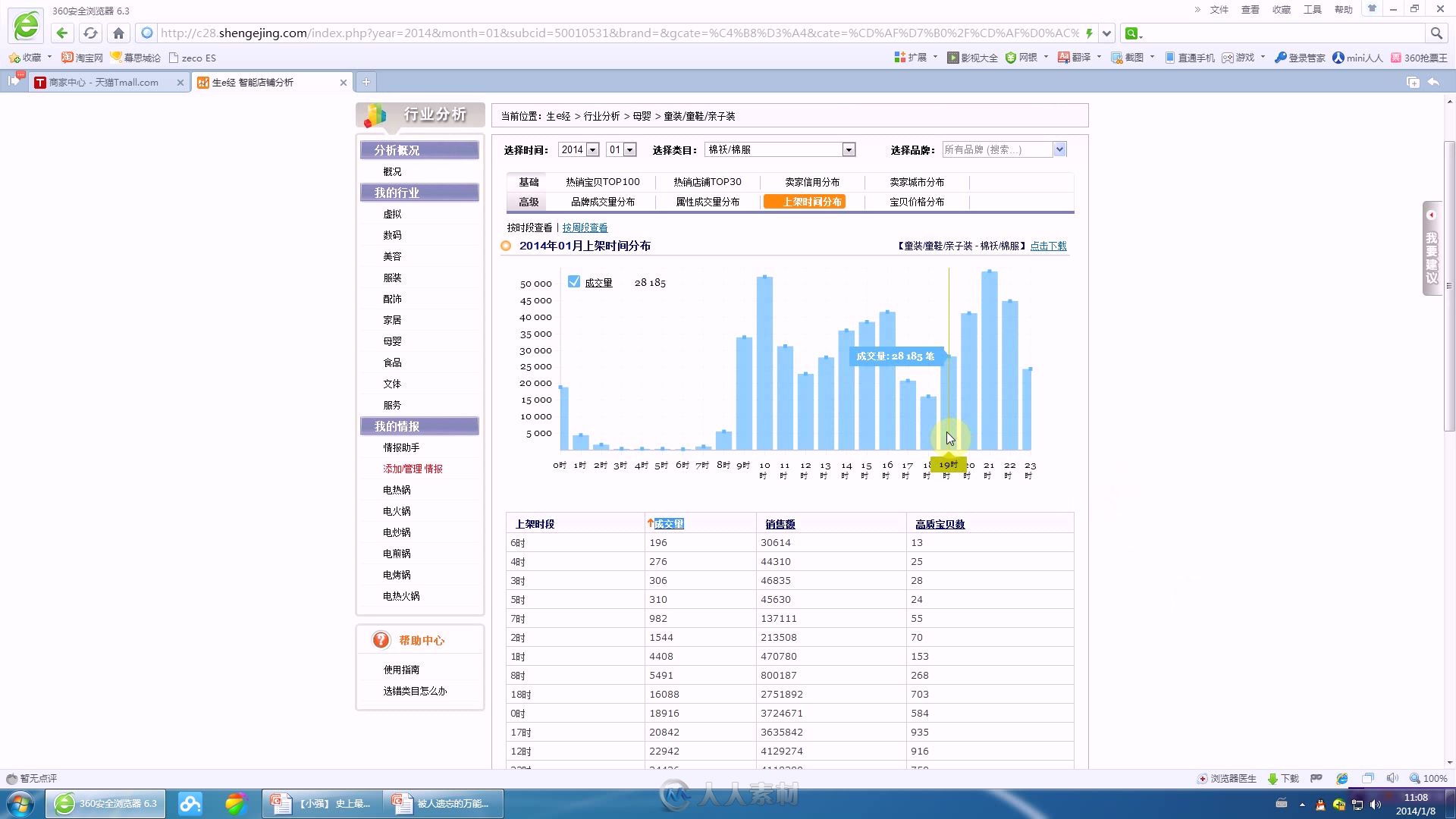Open the 选择类目 dropdown showing 棉袄/棉服

coord(780,149)
